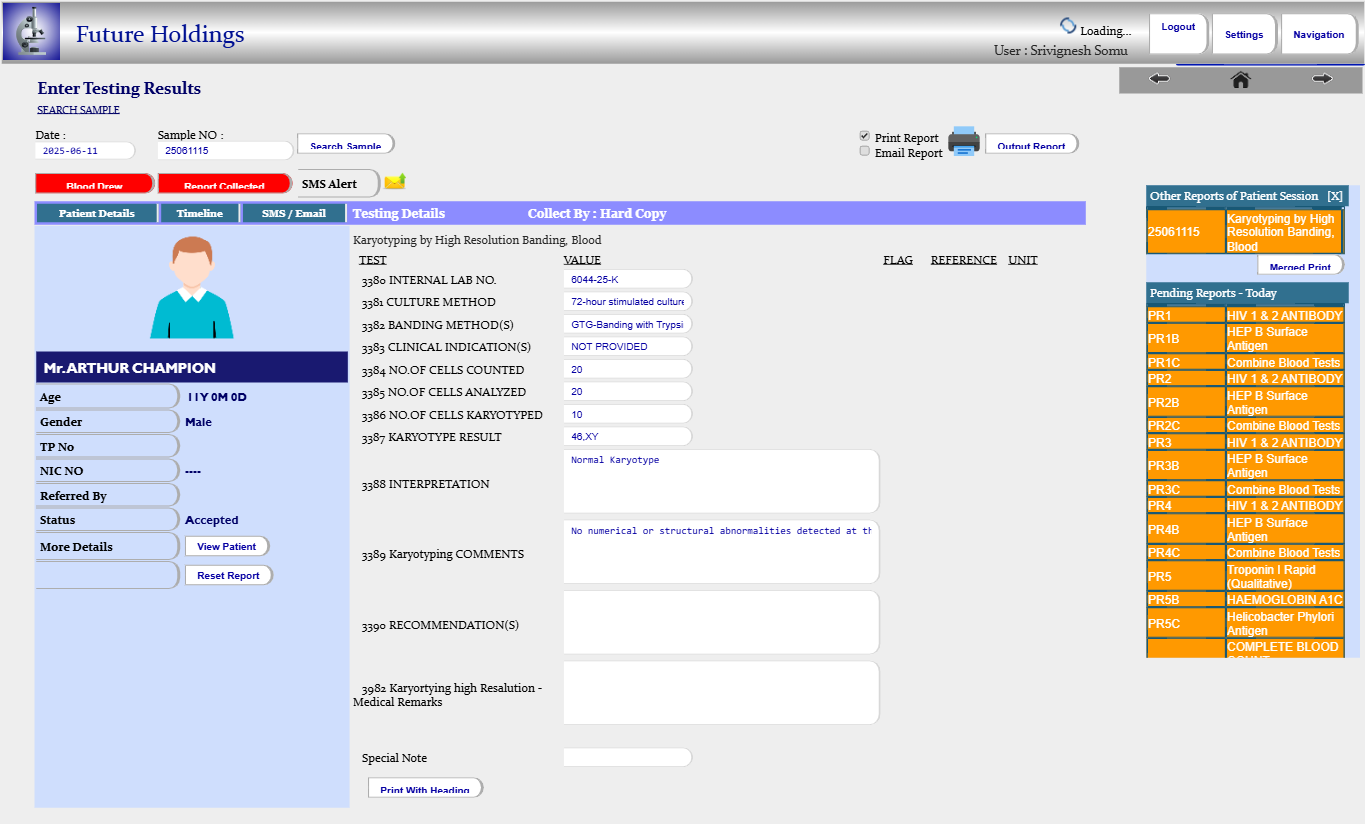Click the back arrow navigation icon
Viewport: 1365px width, 824px height.
tap(1159, 79)
